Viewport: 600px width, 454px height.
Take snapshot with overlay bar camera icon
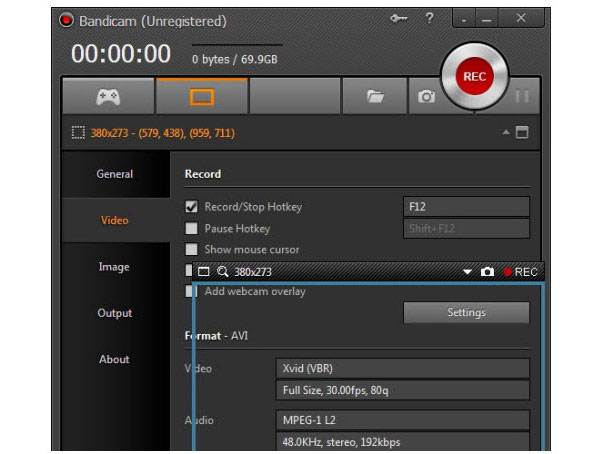pos(487,271)
